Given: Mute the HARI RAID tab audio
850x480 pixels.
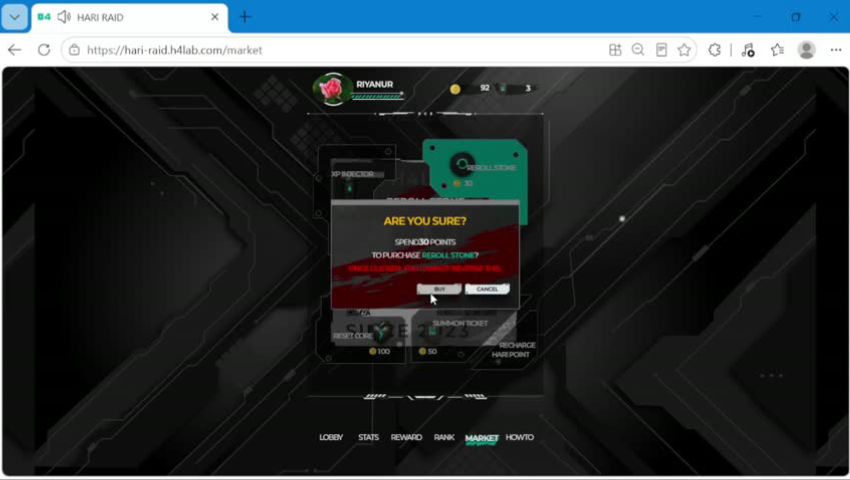Looking at the screenshot, I should pyautogui.click(x=64, y=17).
